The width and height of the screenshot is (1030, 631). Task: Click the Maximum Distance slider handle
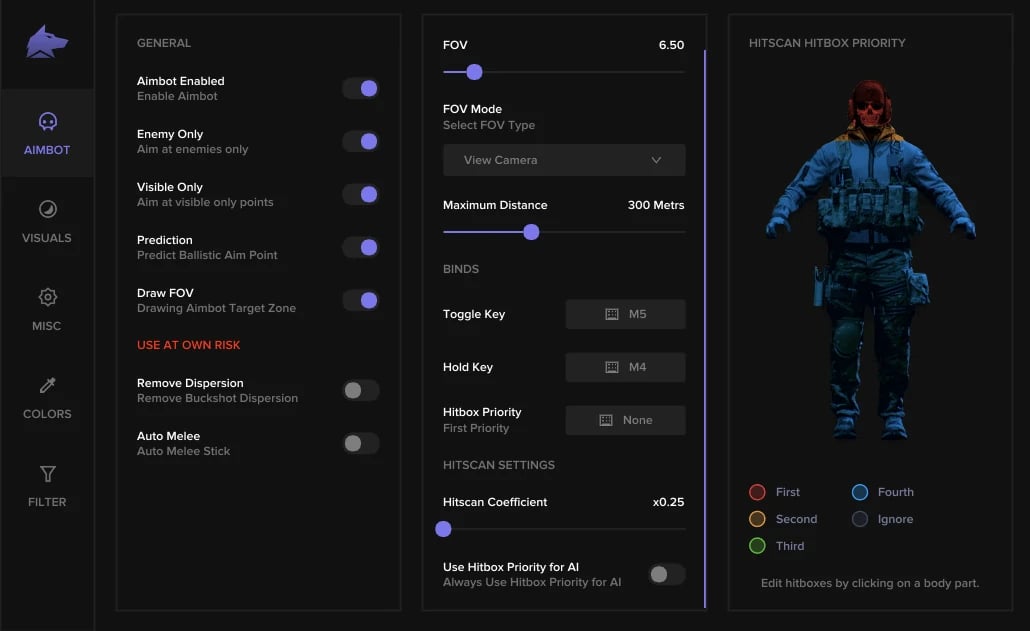point(531,232)
